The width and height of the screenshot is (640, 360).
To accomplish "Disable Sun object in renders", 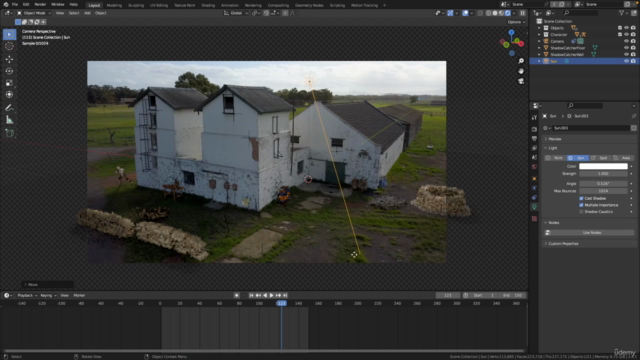I will pyautogui.click(x=633, y=61).
